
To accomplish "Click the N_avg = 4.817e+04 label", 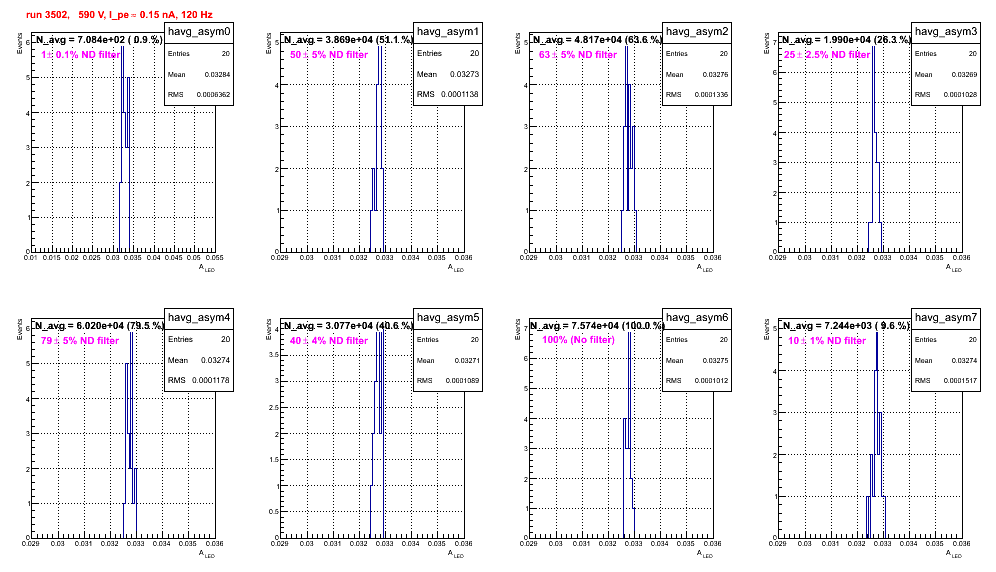I will point(596,39).
